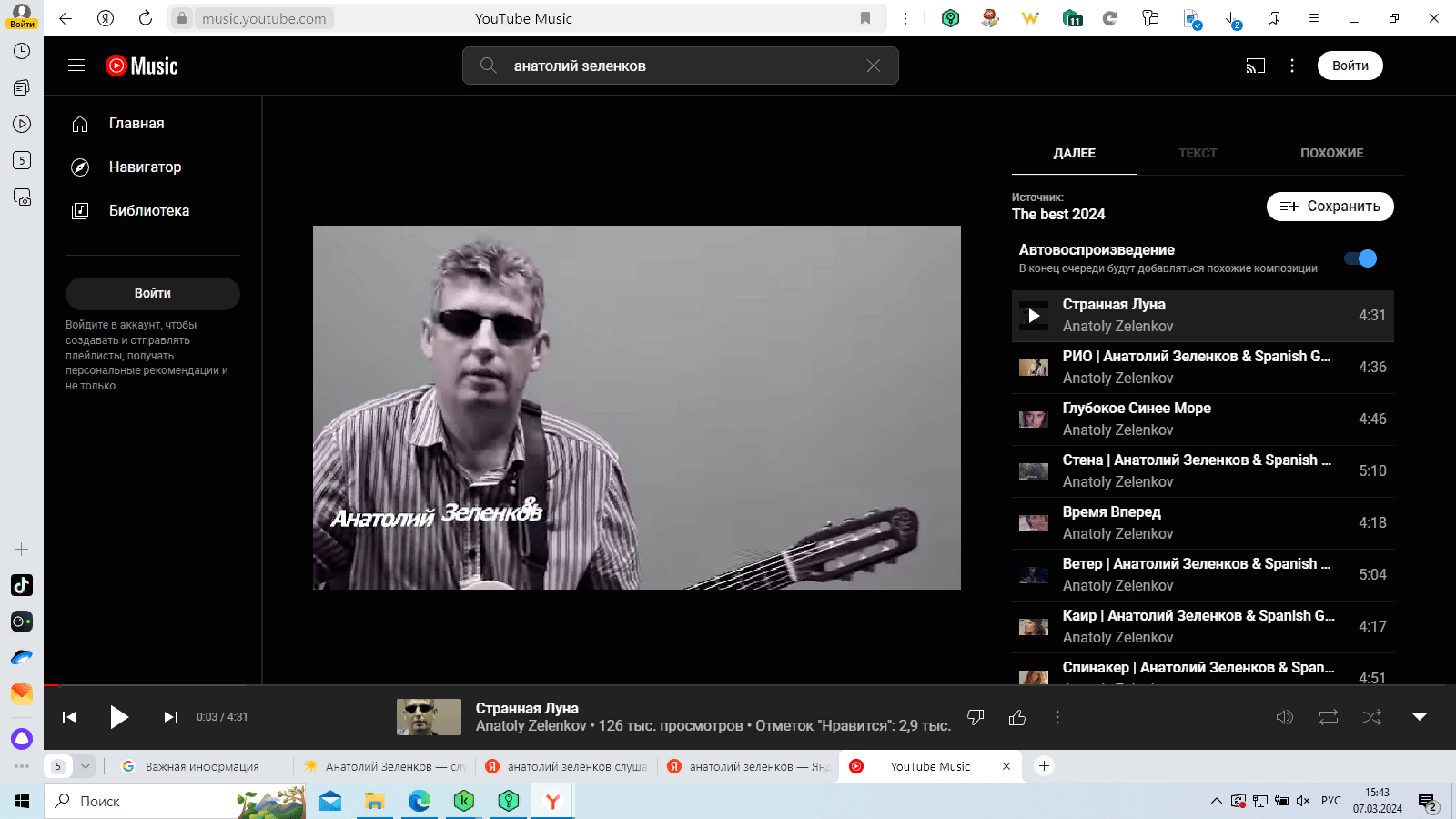Viewport: 1456px width, 819px height.
Task: Open a new browser tab with the plus
Action: (1045, 766)
